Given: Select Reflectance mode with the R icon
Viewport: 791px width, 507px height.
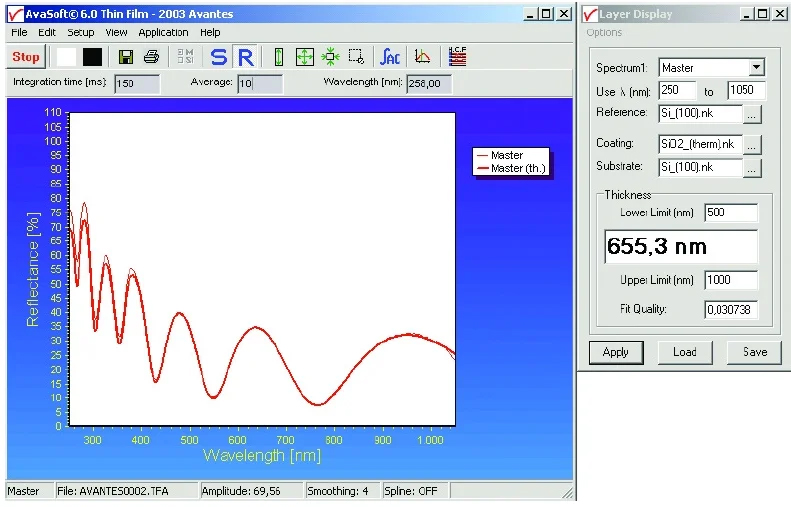Looking at the screenshot, I should 246,57.
